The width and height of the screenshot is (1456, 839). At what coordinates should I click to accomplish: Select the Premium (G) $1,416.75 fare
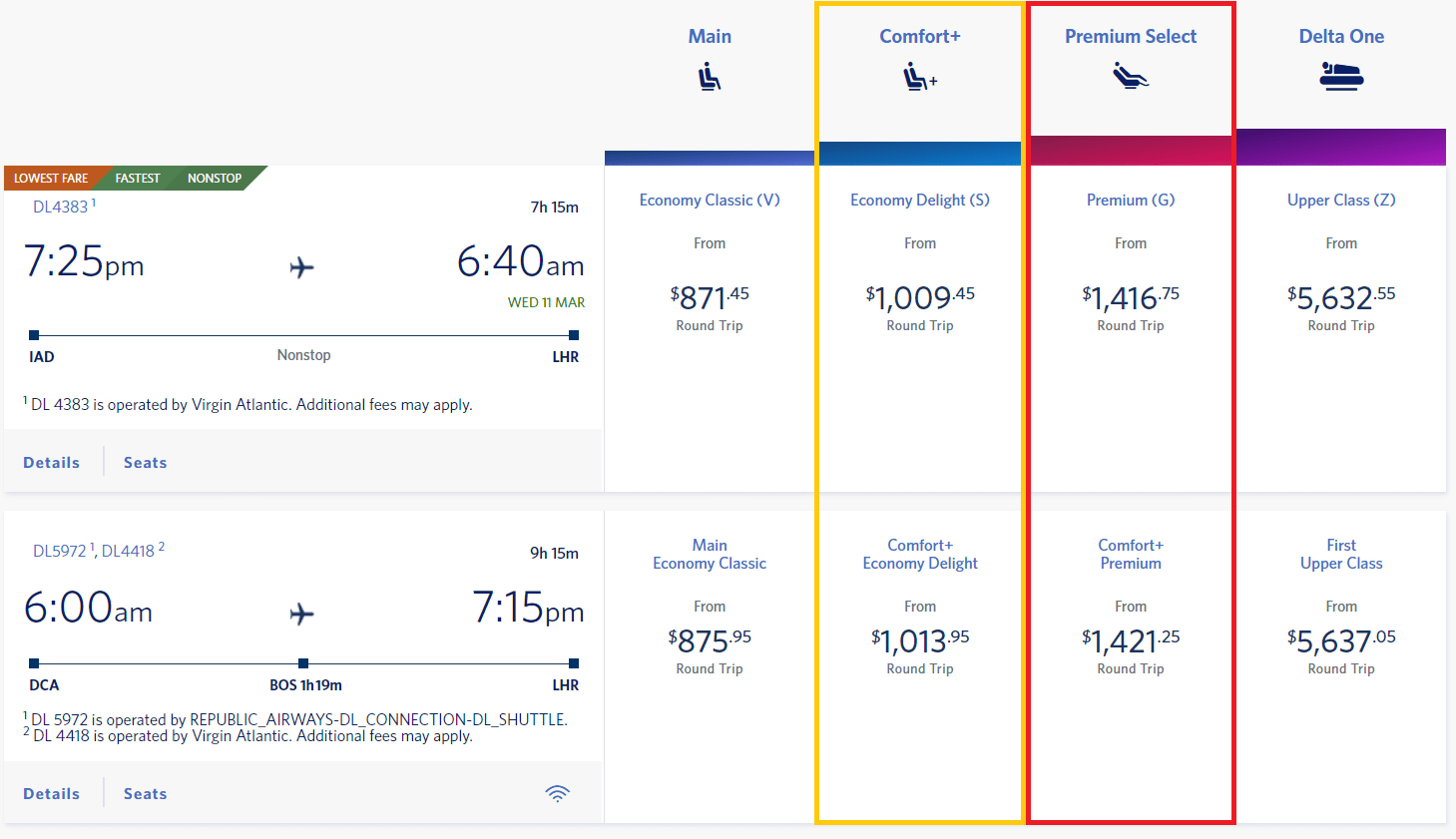click(1129, 296)
